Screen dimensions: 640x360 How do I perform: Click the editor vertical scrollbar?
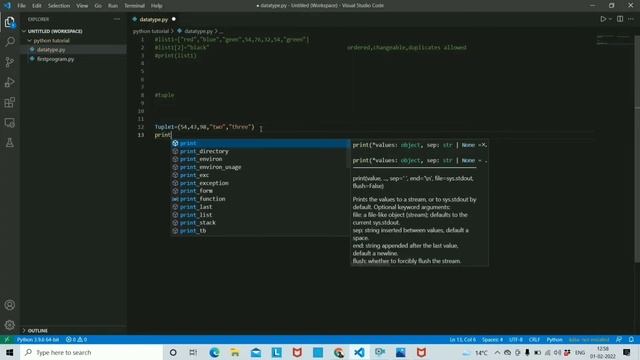click(x=637, y=149)
